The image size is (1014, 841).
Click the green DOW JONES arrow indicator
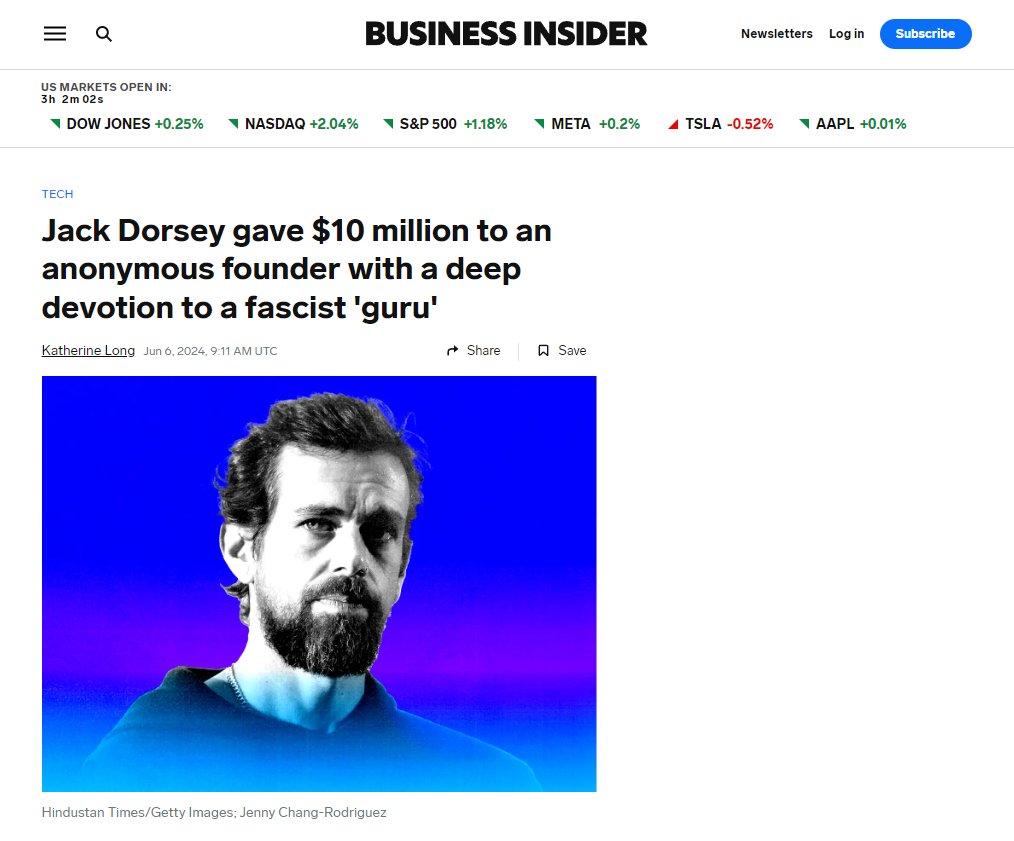(x=55, y=125)
